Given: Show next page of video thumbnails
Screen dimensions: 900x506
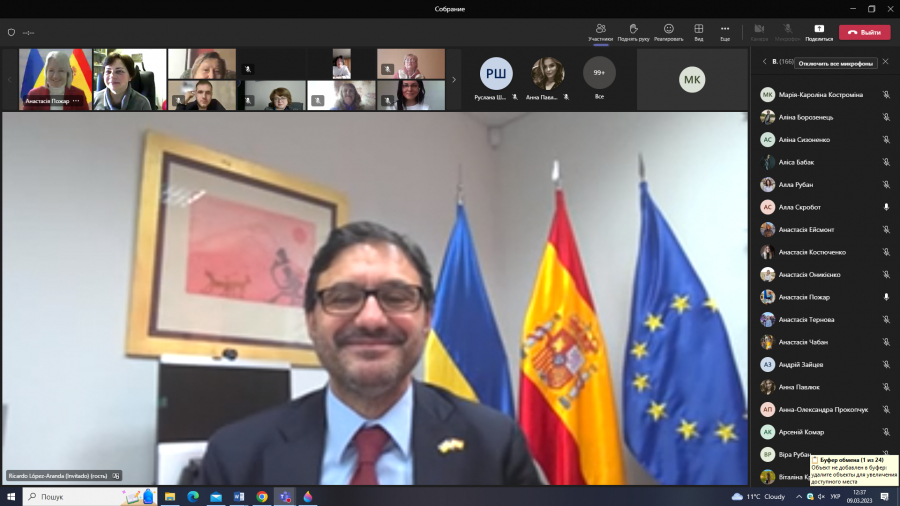Looking at the screenshot, I should (453, 80).
